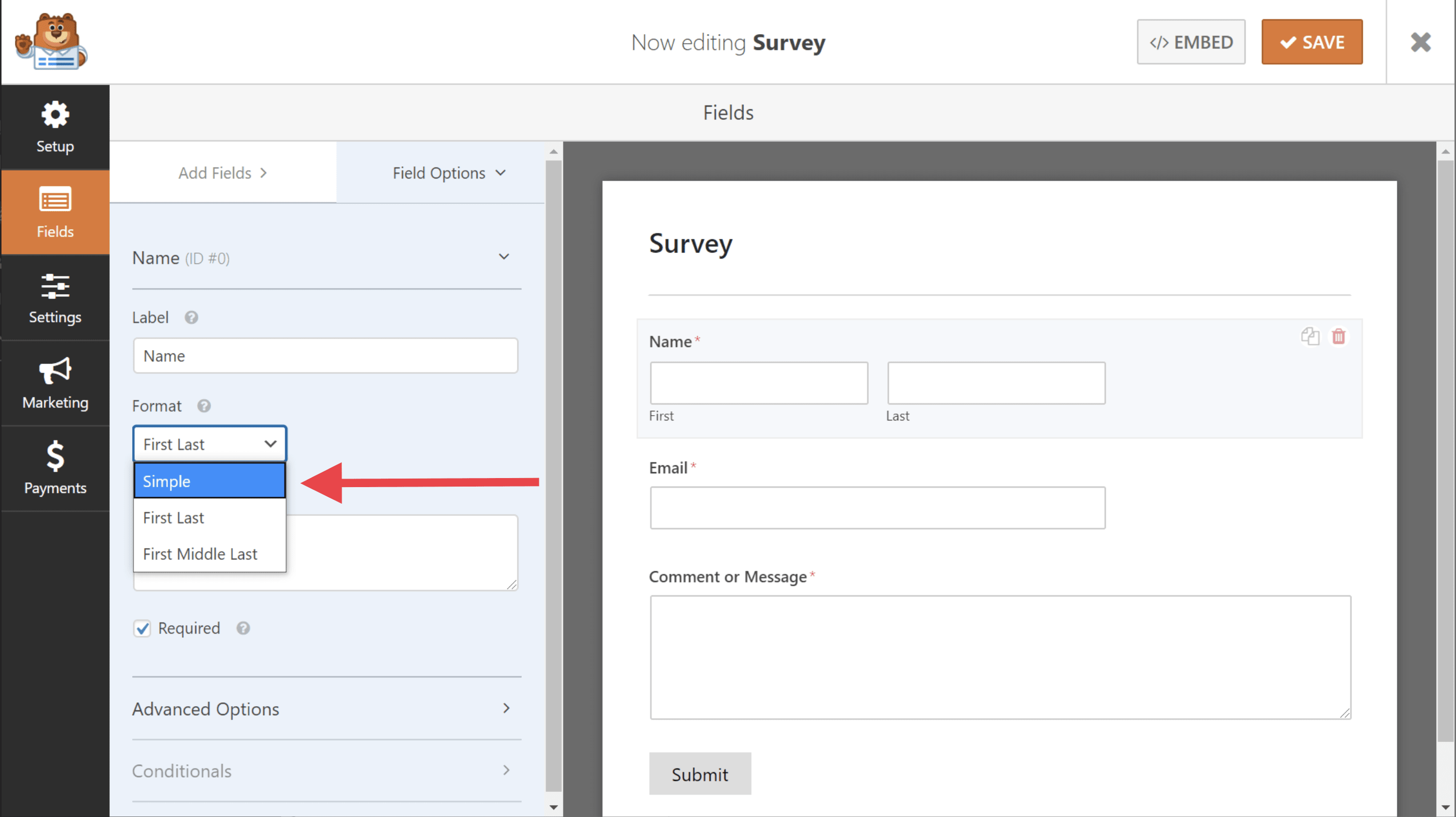Click the orange SAVE button
The height and width of the screenshot is (817, 1456).
[x=1311, y=43]
